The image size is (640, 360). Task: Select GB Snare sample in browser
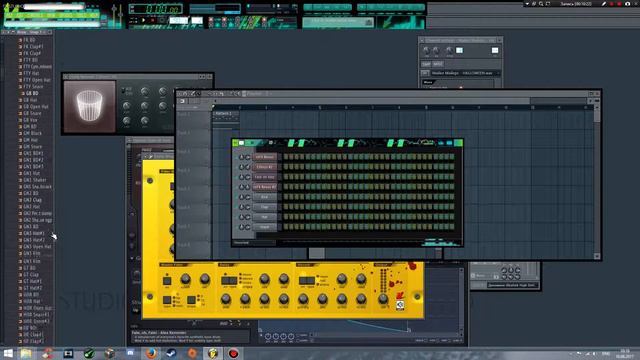pos(32,113)
